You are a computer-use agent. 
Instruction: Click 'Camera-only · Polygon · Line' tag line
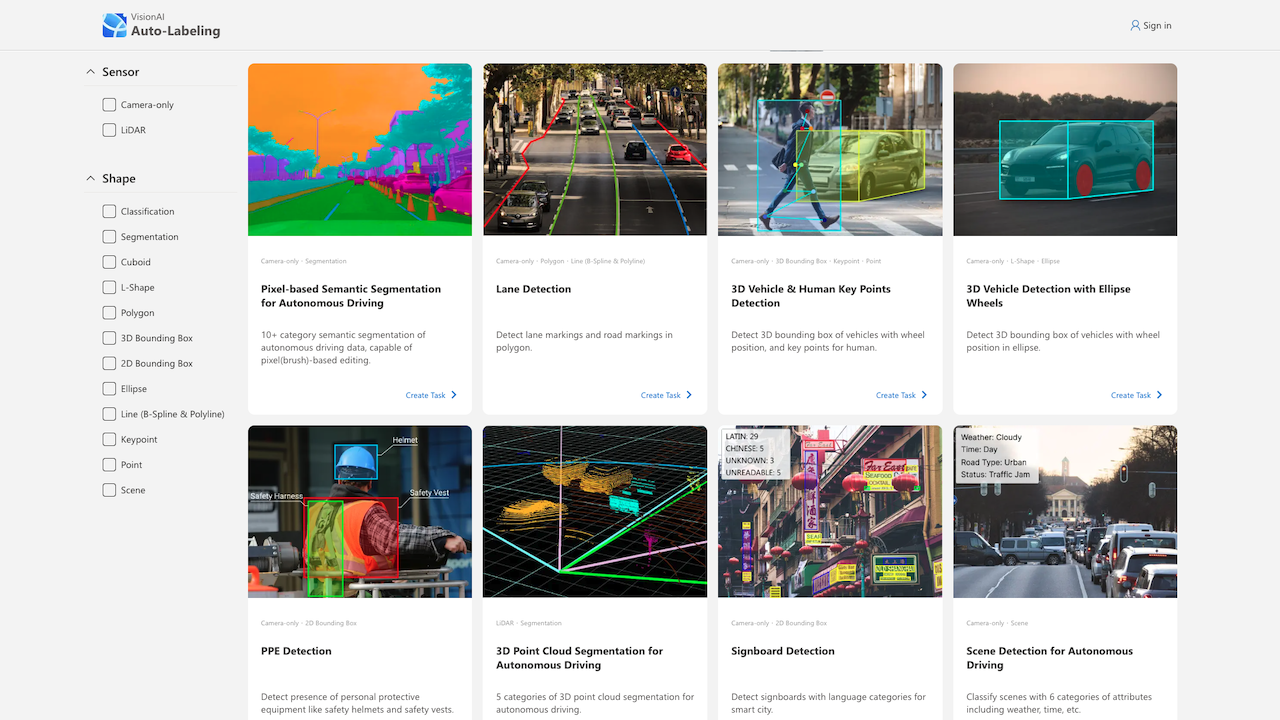pyautogui.click(x=571, y=261)
